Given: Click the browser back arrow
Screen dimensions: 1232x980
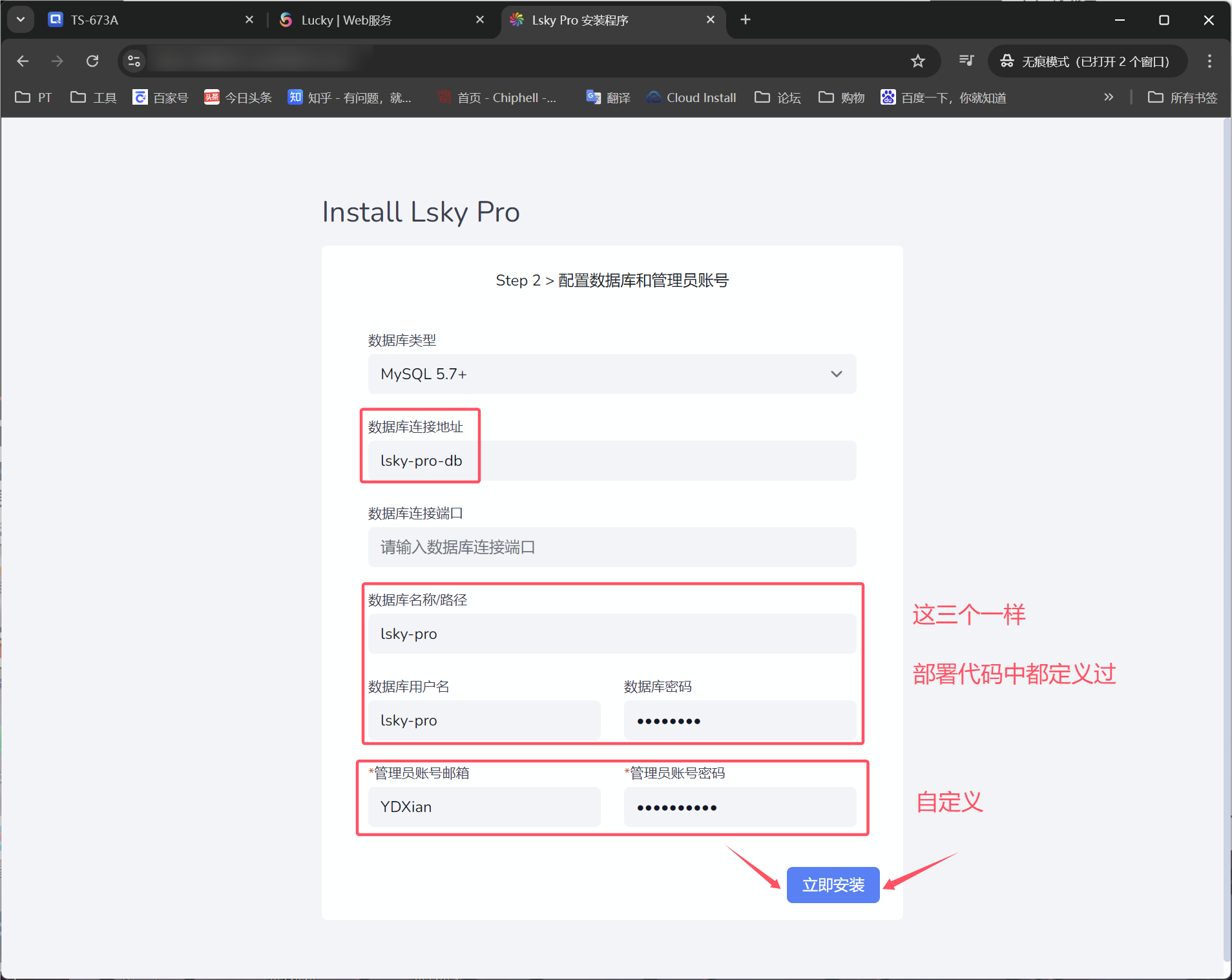Looking at the screenshot, I should pos(23,61).
